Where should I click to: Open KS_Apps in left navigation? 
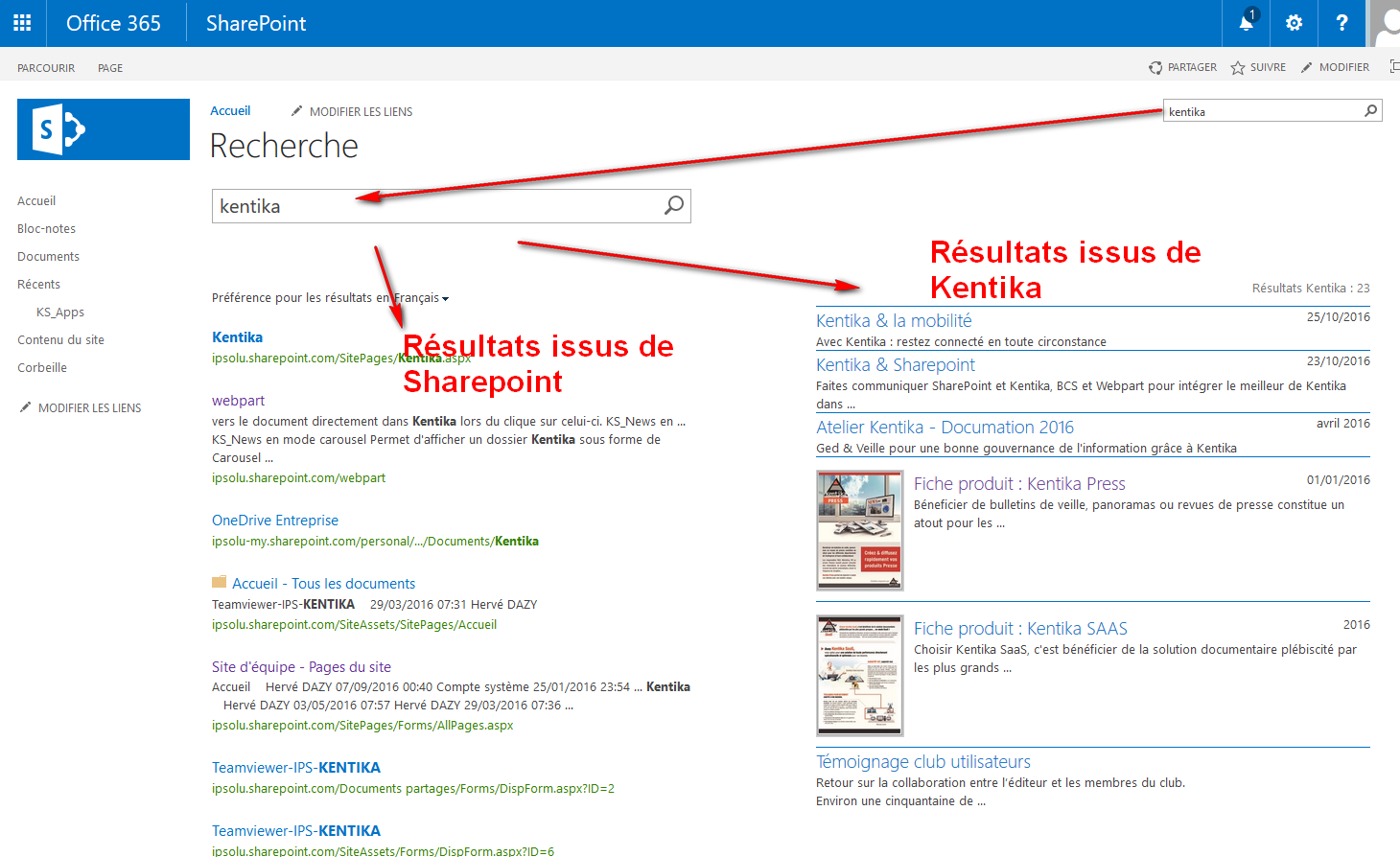[x=60, y=312]
